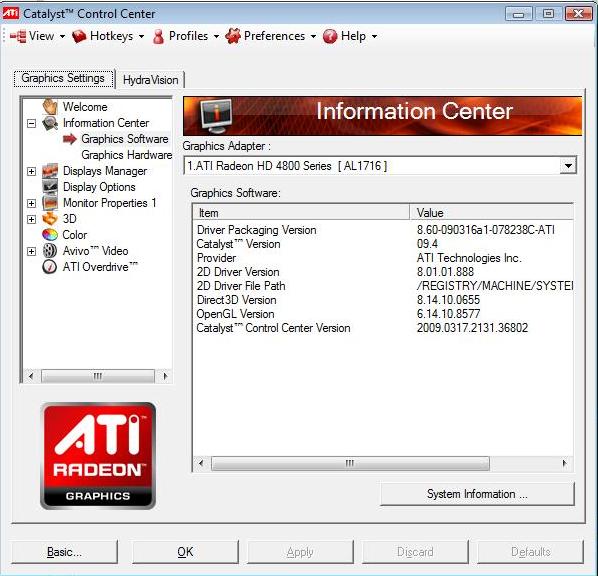The image size is (598, 576).
Task: Select ATI Overdrive in the tree
Action: (x=100, y=267)
